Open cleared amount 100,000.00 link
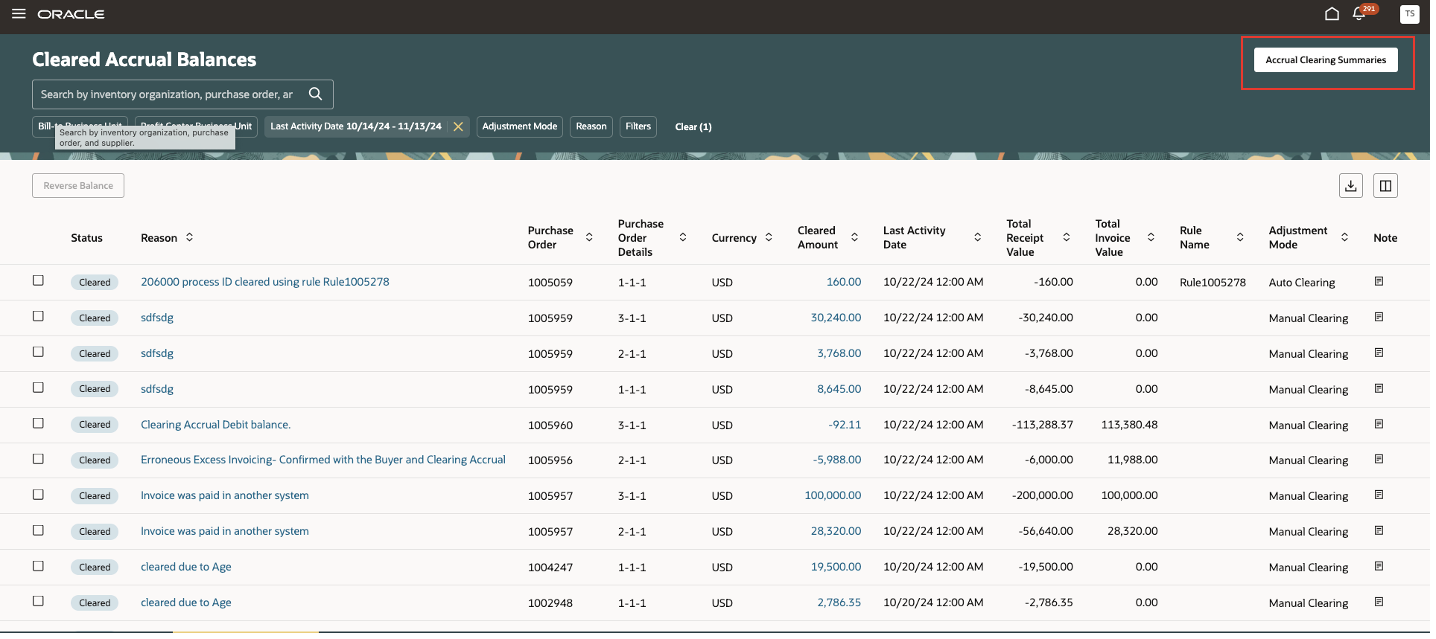Screen dimensions: 1436x639 (x=832, y=496)
